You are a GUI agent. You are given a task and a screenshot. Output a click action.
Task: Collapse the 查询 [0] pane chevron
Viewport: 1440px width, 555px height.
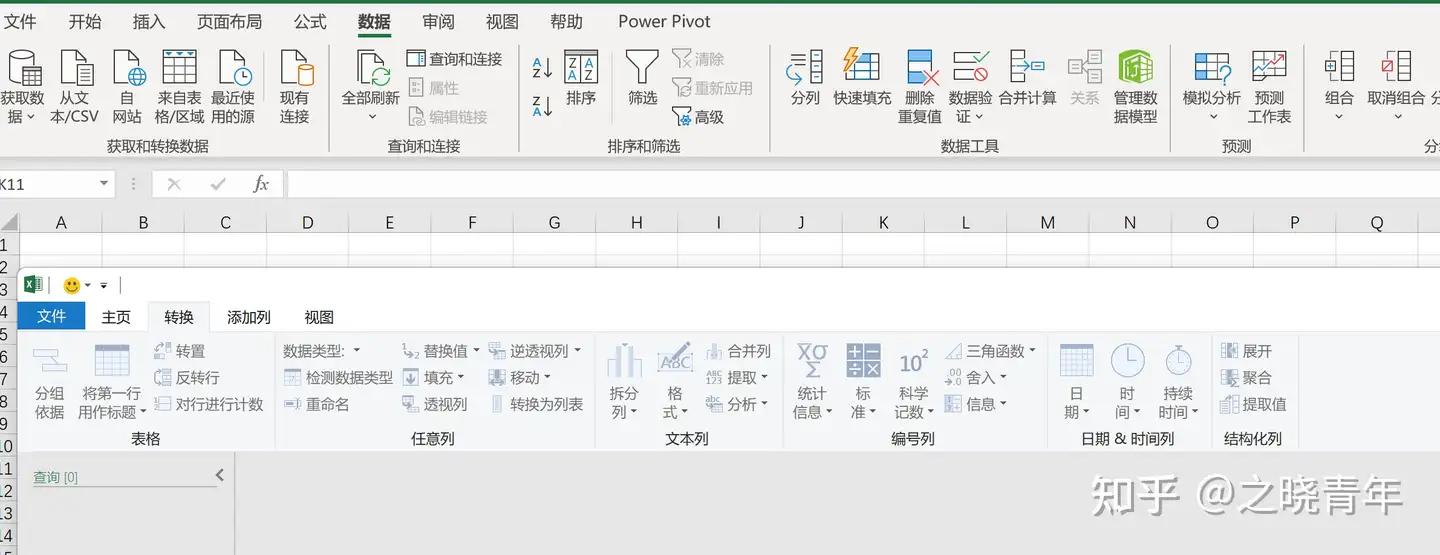pyautogui.click(x=220, y=476)
